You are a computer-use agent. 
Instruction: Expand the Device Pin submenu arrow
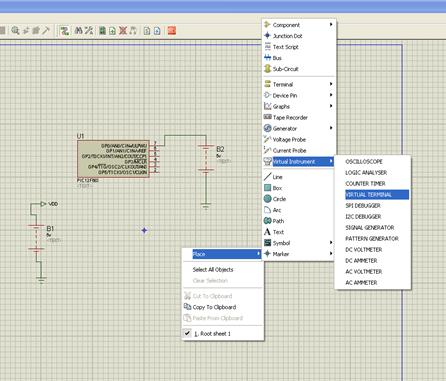click(331, 95)
